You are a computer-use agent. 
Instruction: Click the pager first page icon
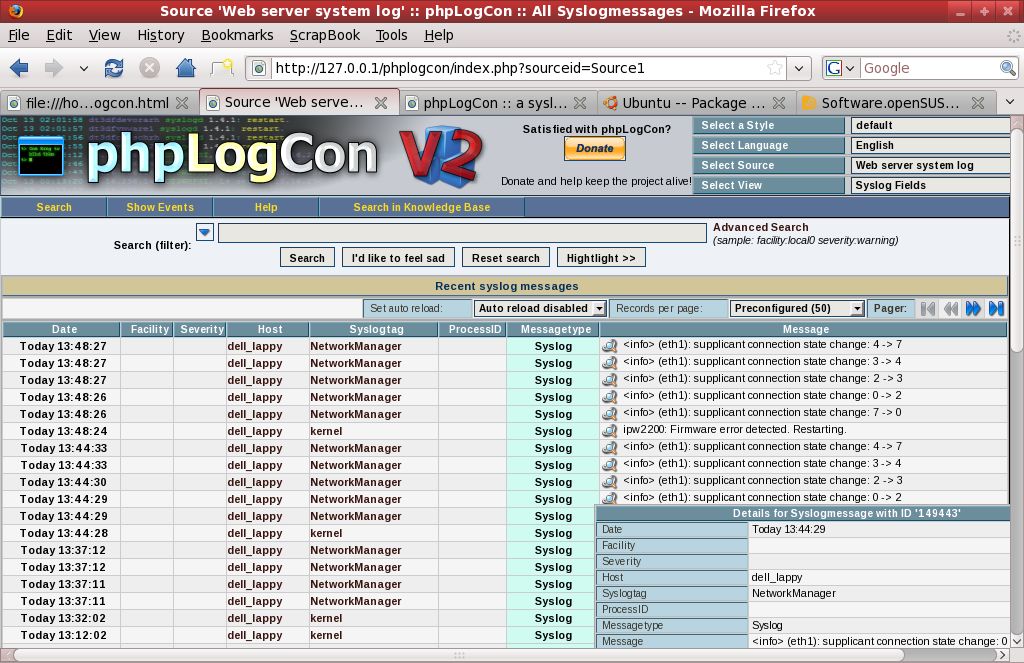pyautogui.click(x=927, y=308)
